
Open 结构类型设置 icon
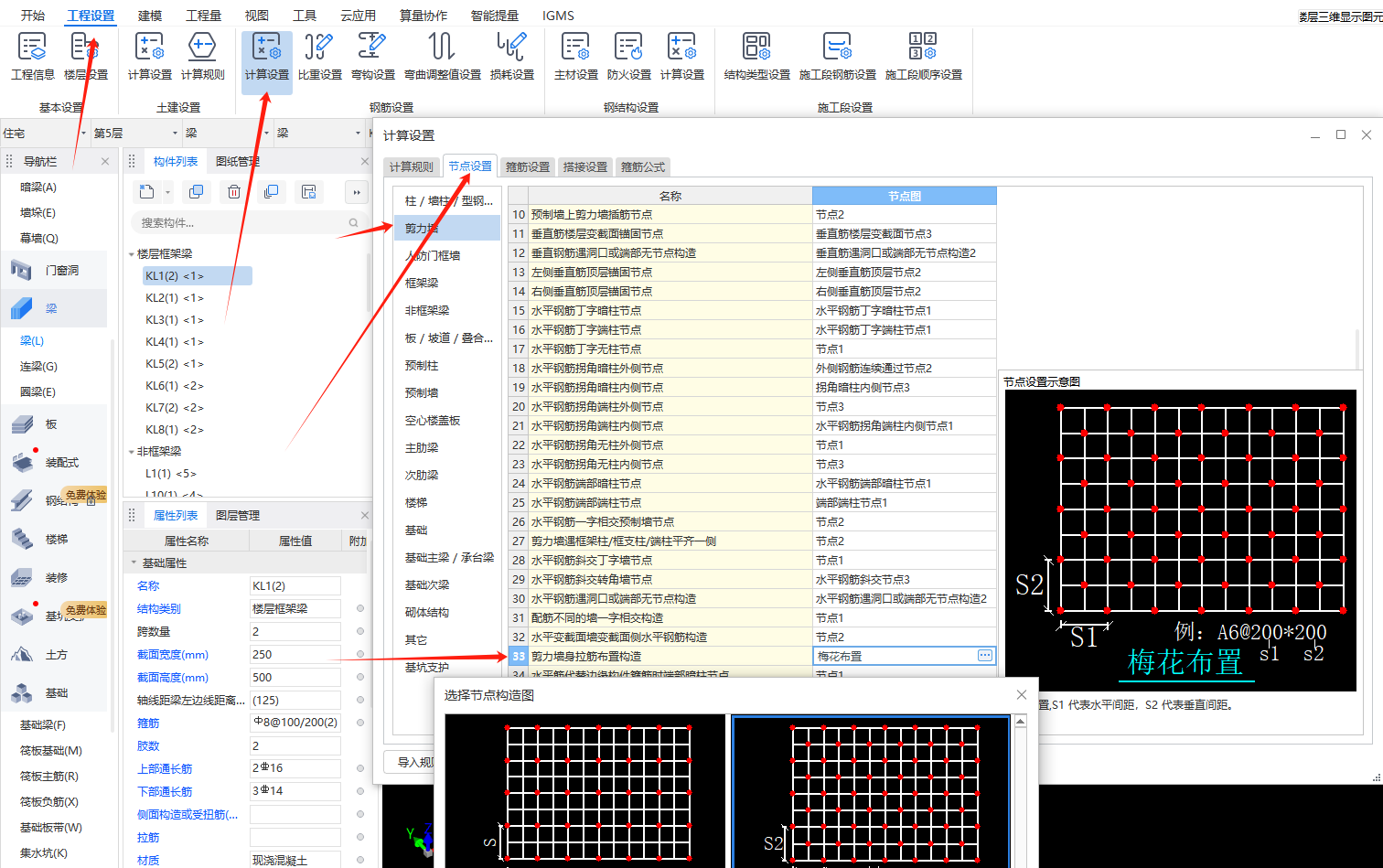(757, 57)
